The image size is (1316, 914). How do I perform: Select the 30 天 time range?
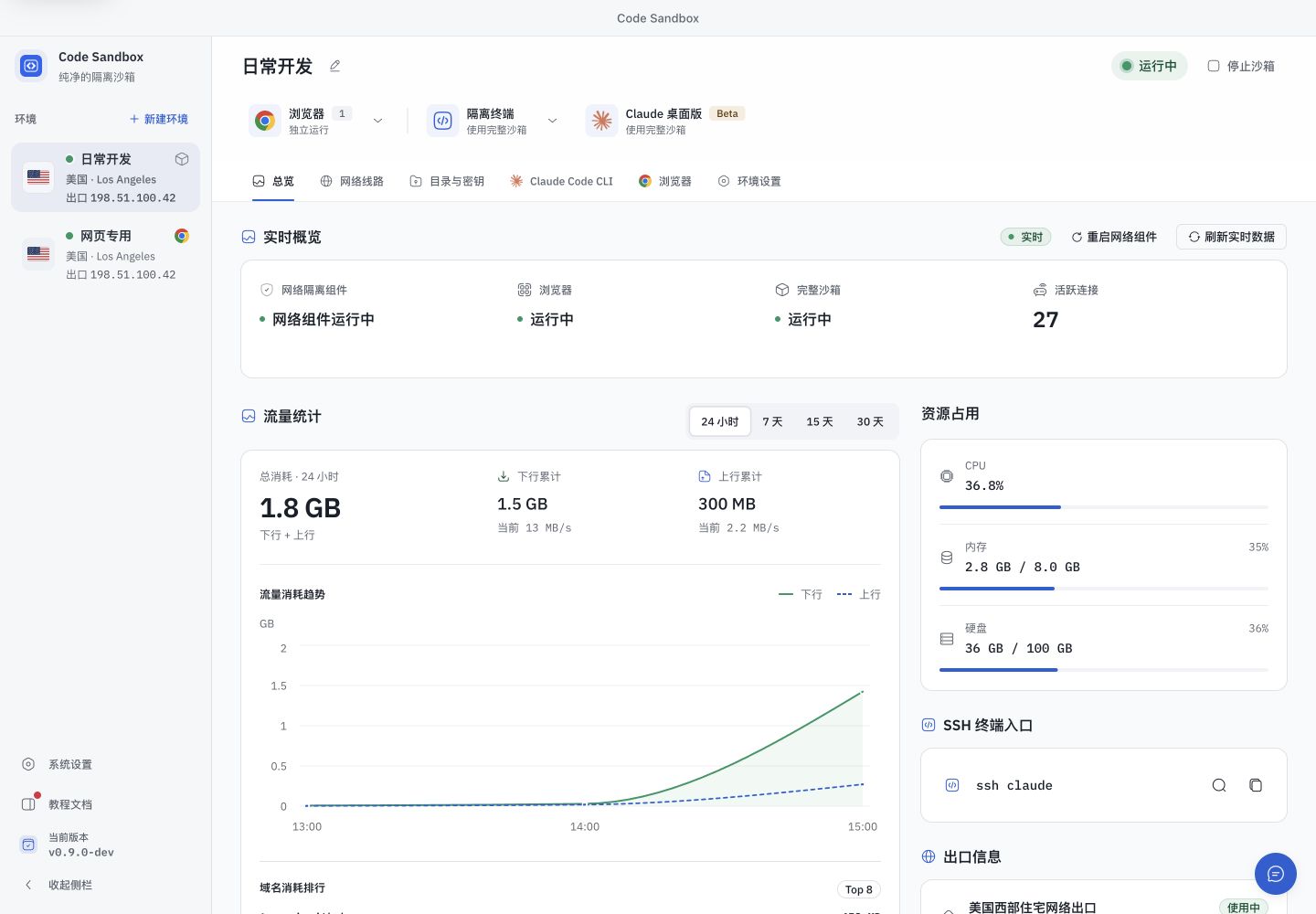pyautogui.click(x=870, y=421)
